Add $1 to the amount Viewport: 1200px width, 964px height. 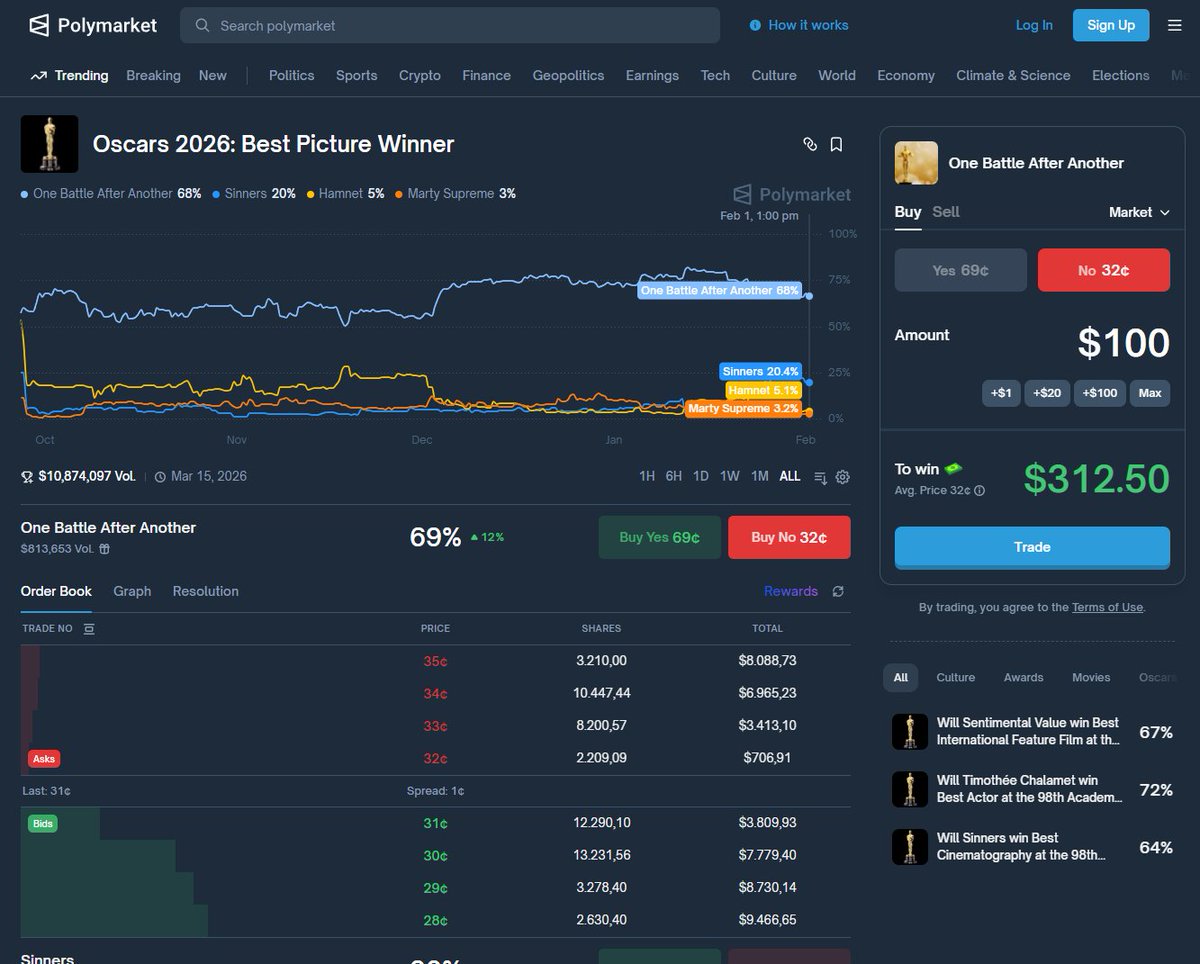click(1001, 393)
